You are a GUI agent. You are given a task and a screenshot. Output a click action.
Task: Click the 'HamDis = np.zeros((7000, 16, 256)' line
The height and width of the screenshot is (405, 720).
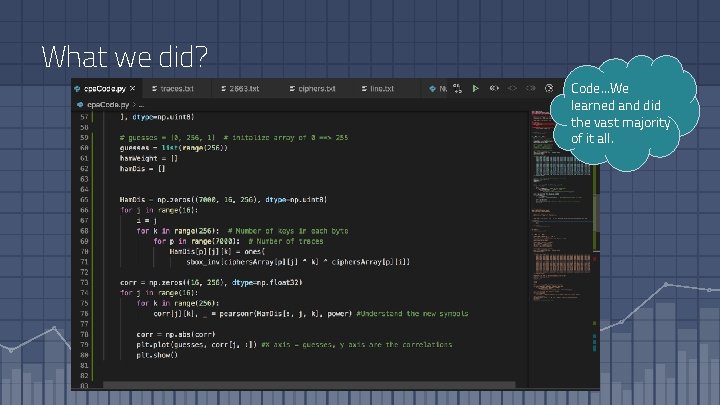223,200
